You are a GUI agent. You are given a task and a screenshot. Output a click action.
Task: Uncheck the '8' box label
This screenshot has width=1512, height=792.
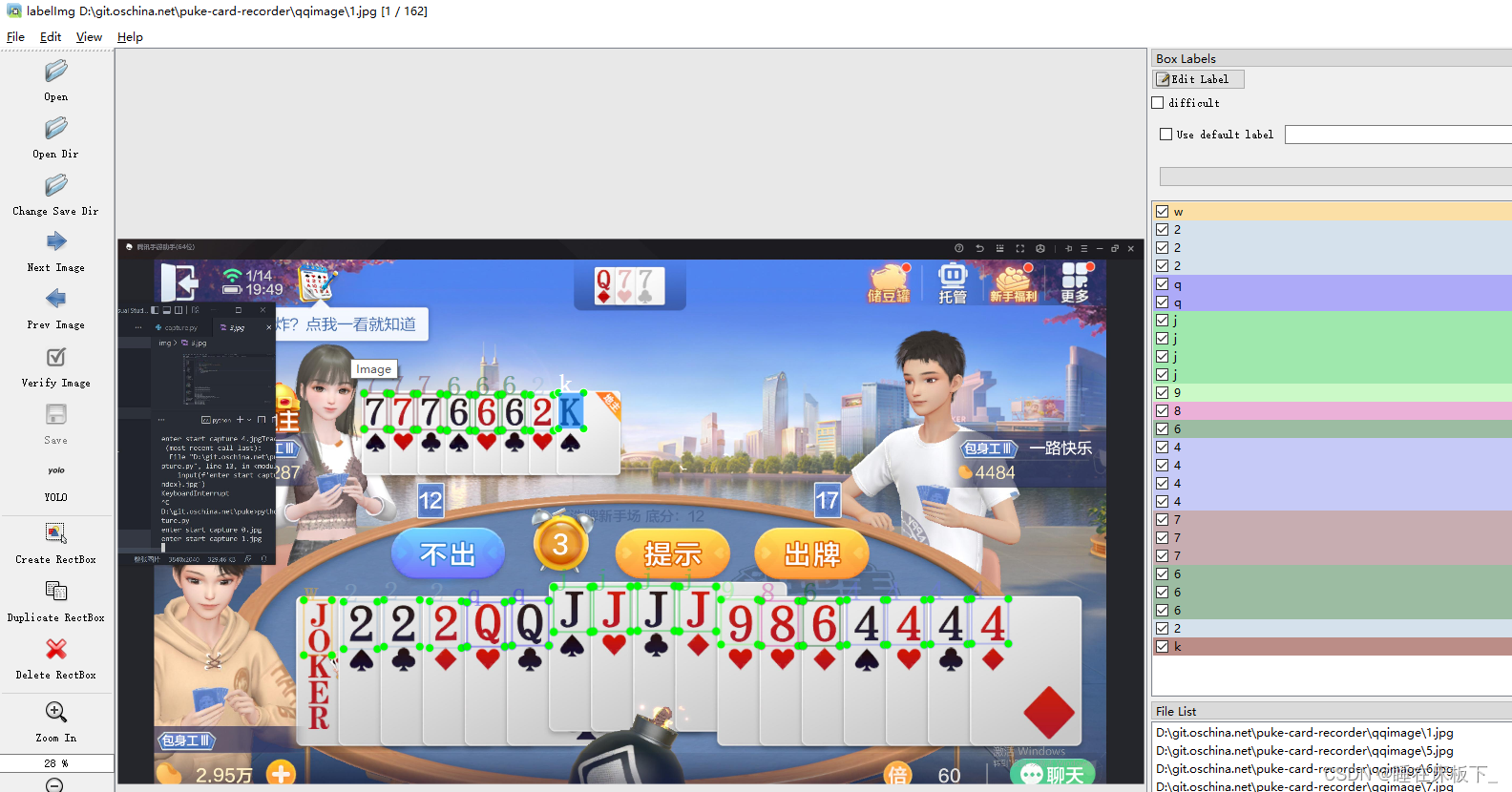click(1162, 411)
